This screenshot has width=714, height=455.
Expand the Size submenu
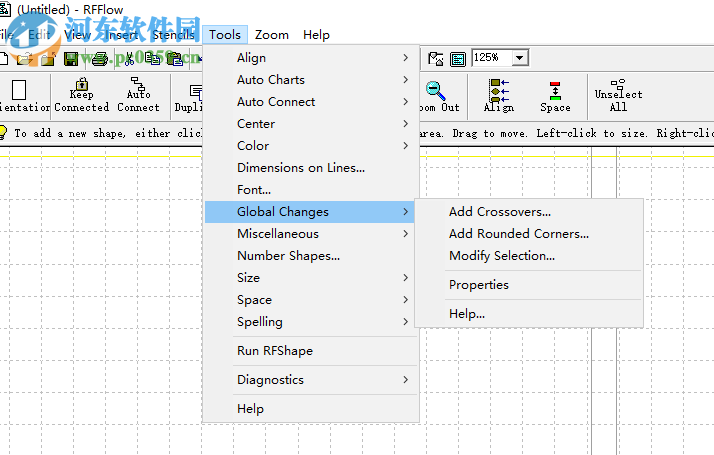(x=311, y=278)
